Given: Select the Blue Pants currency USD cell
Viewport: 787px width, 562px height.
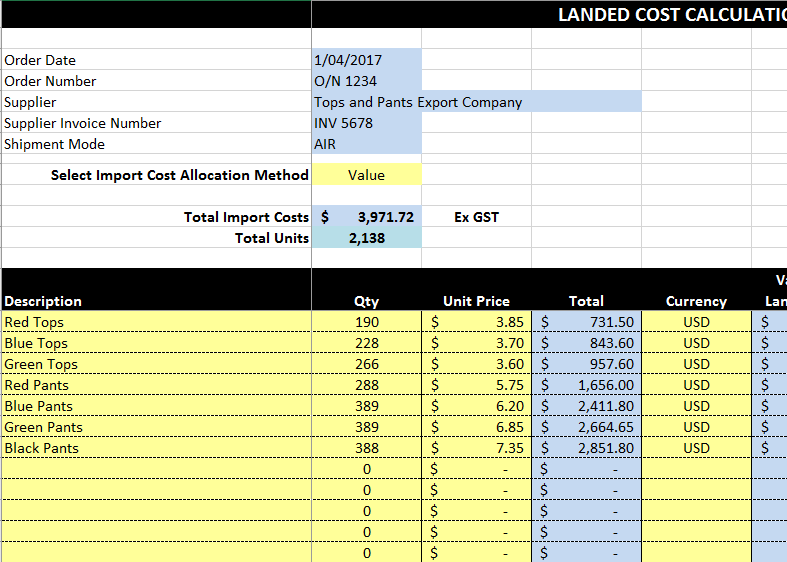Looking at the screenshot, I should coord(696,406).
